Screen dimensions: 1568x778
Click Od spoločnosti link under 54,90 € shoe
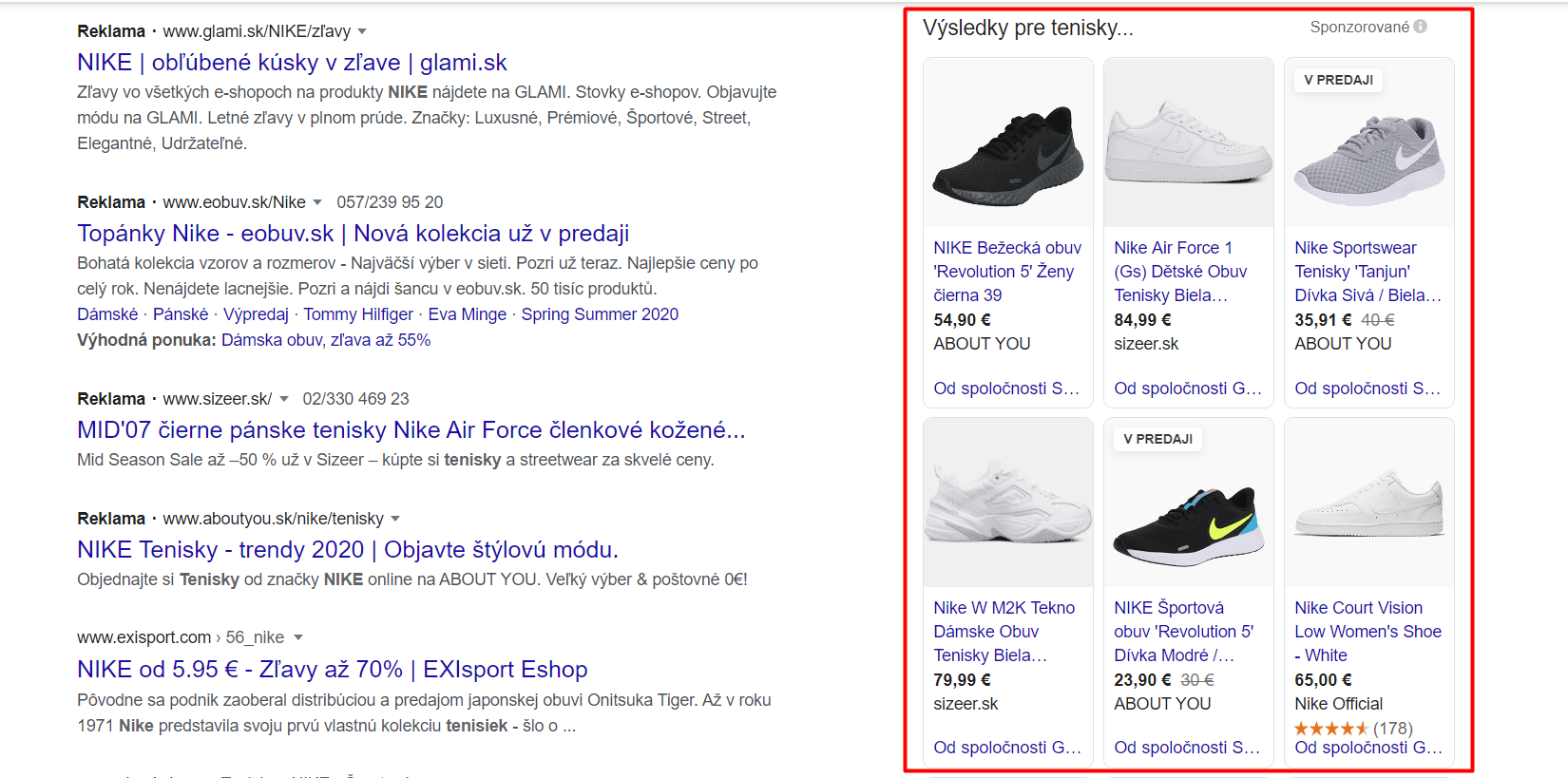[x=1006, y=389]
